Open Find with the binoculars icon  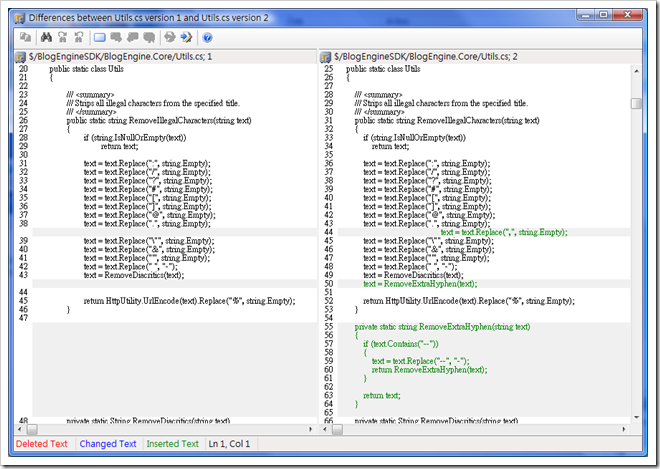(x=46, y=37)
